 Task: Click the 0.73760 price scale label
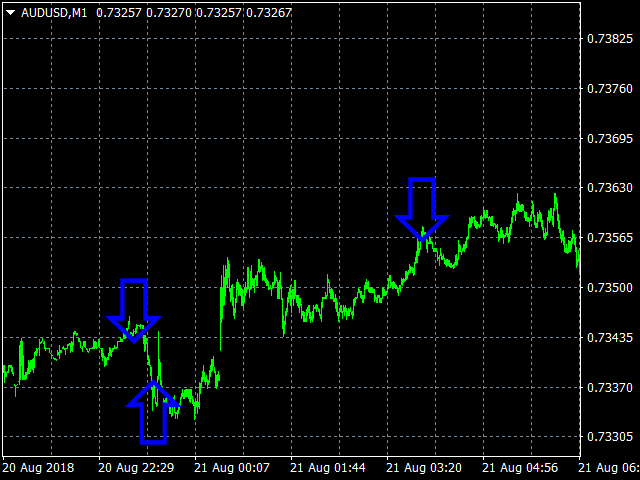(611, 89)
